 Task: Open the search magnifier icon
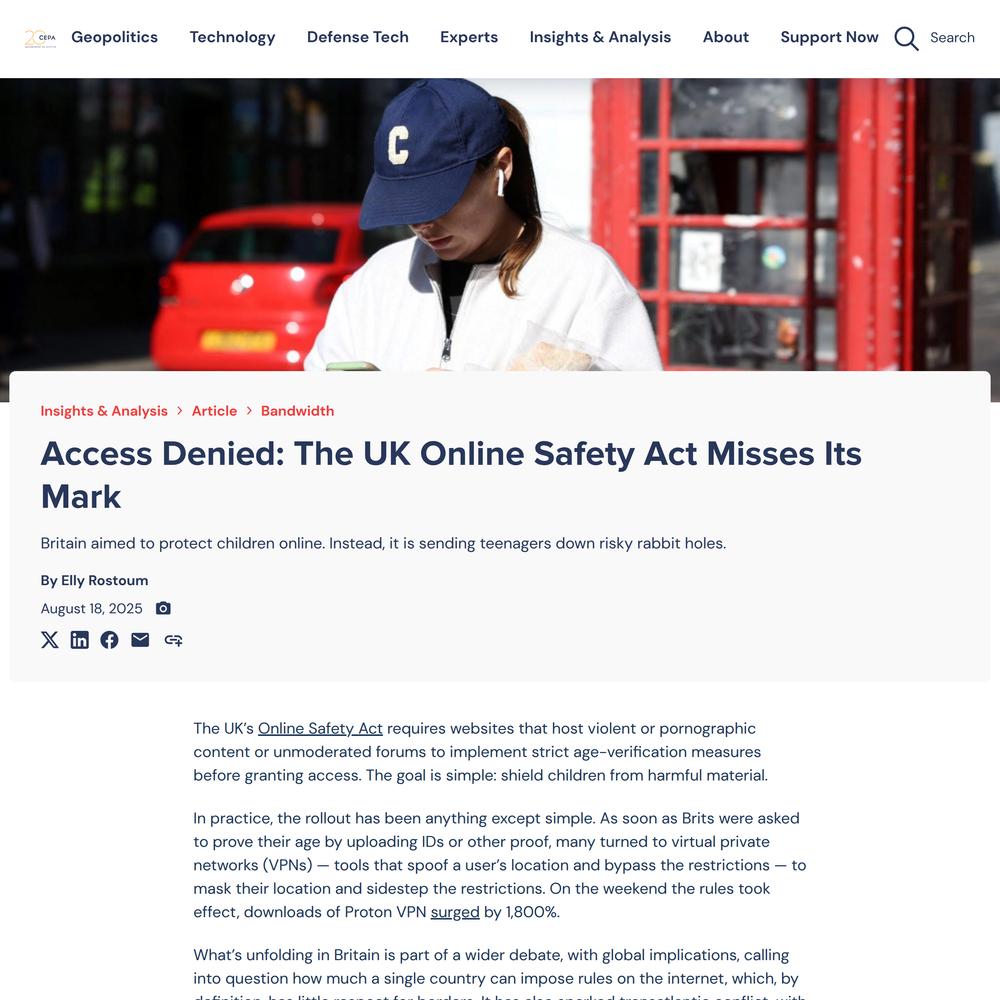click(906, 38)
